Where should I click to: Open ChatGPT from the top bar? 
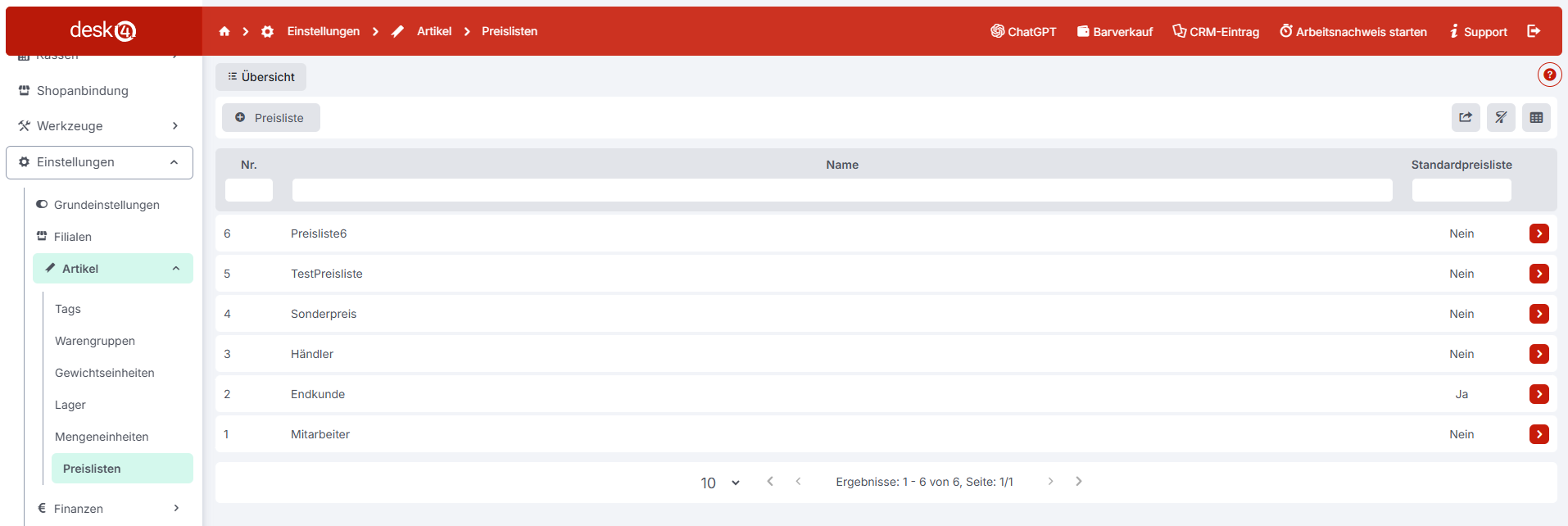point(1023,31)
